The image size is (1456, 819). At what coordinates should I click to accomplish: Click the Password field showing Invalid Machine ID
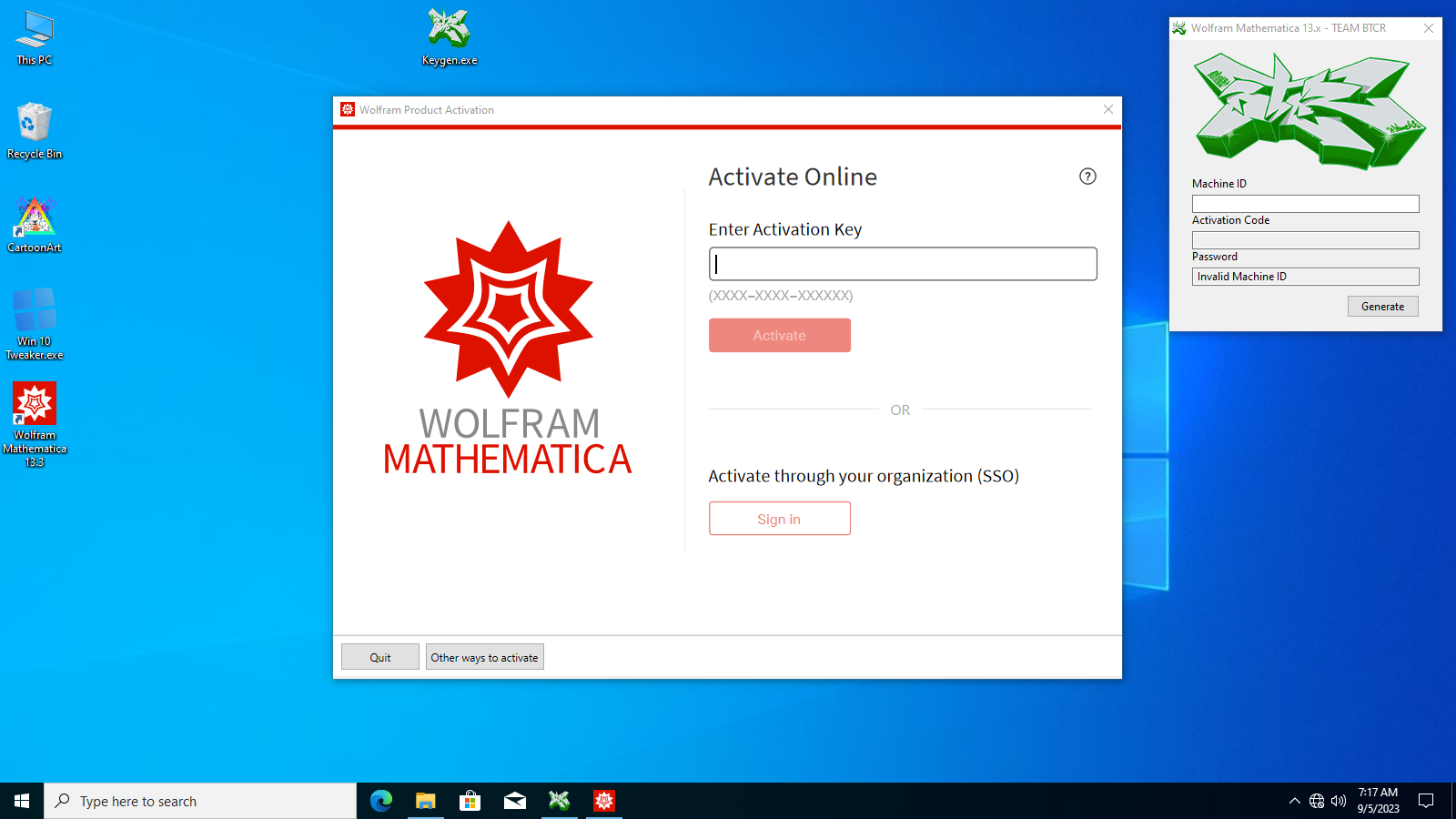(x=1306, y=277)
